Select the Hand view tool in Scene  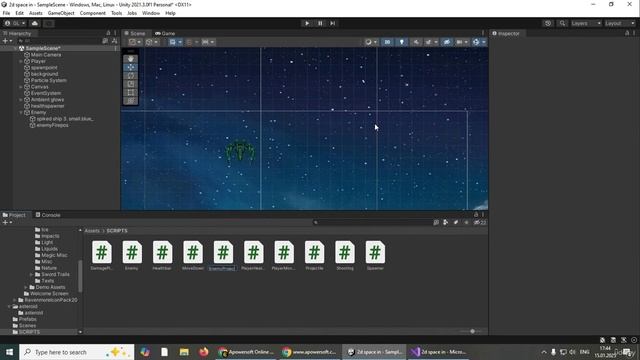[131, 59]
